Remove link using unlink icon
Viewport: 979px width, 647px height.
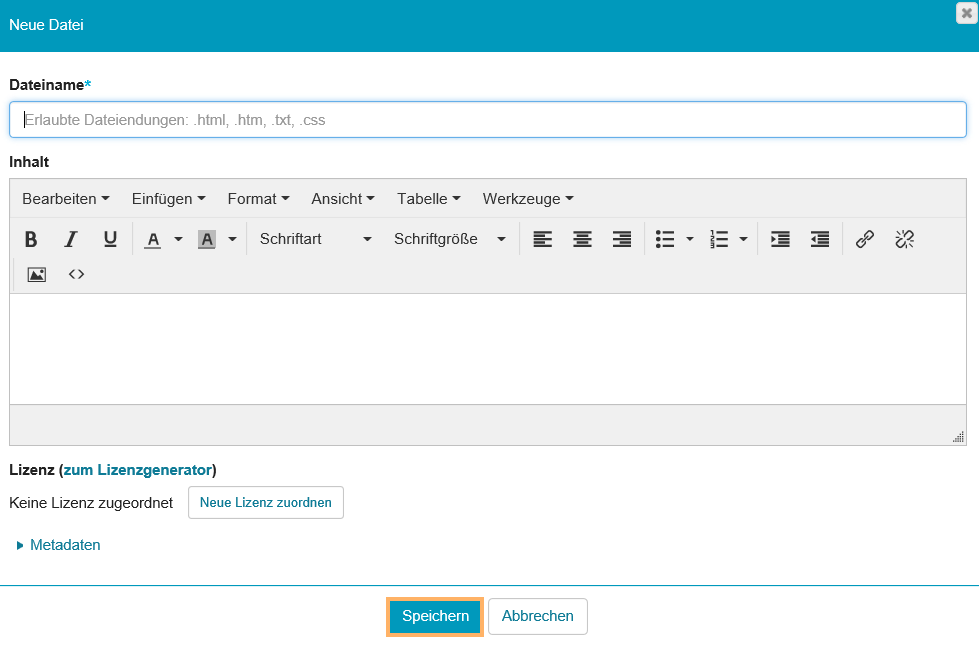point(904,239)
